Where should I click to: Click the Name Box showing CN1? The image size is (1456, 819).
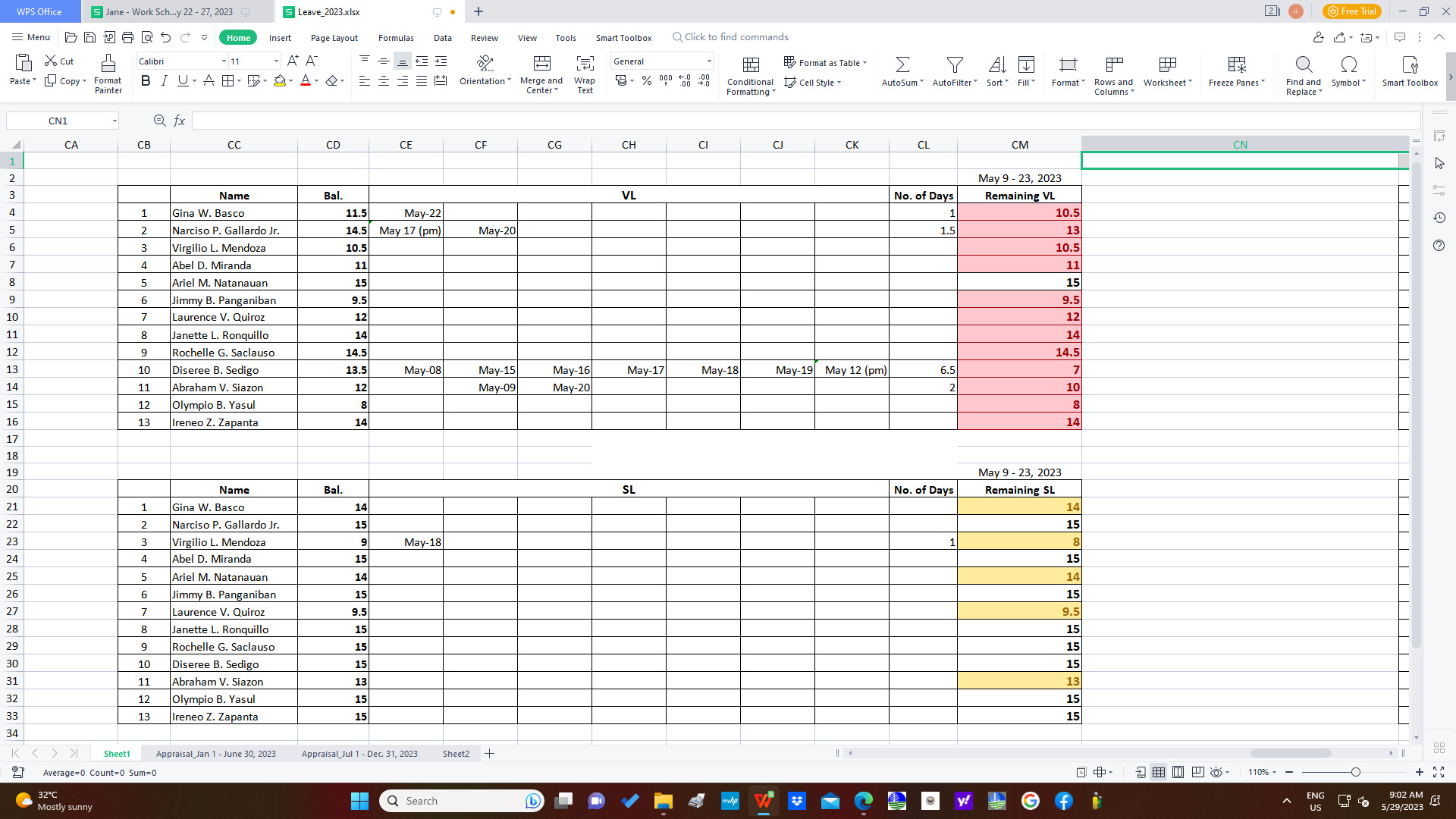pos(58,121)
